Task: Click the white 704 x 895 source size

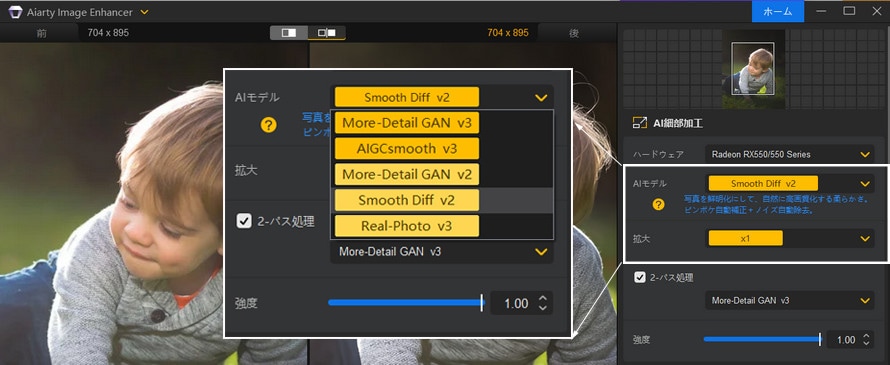Action: (108, 33)
